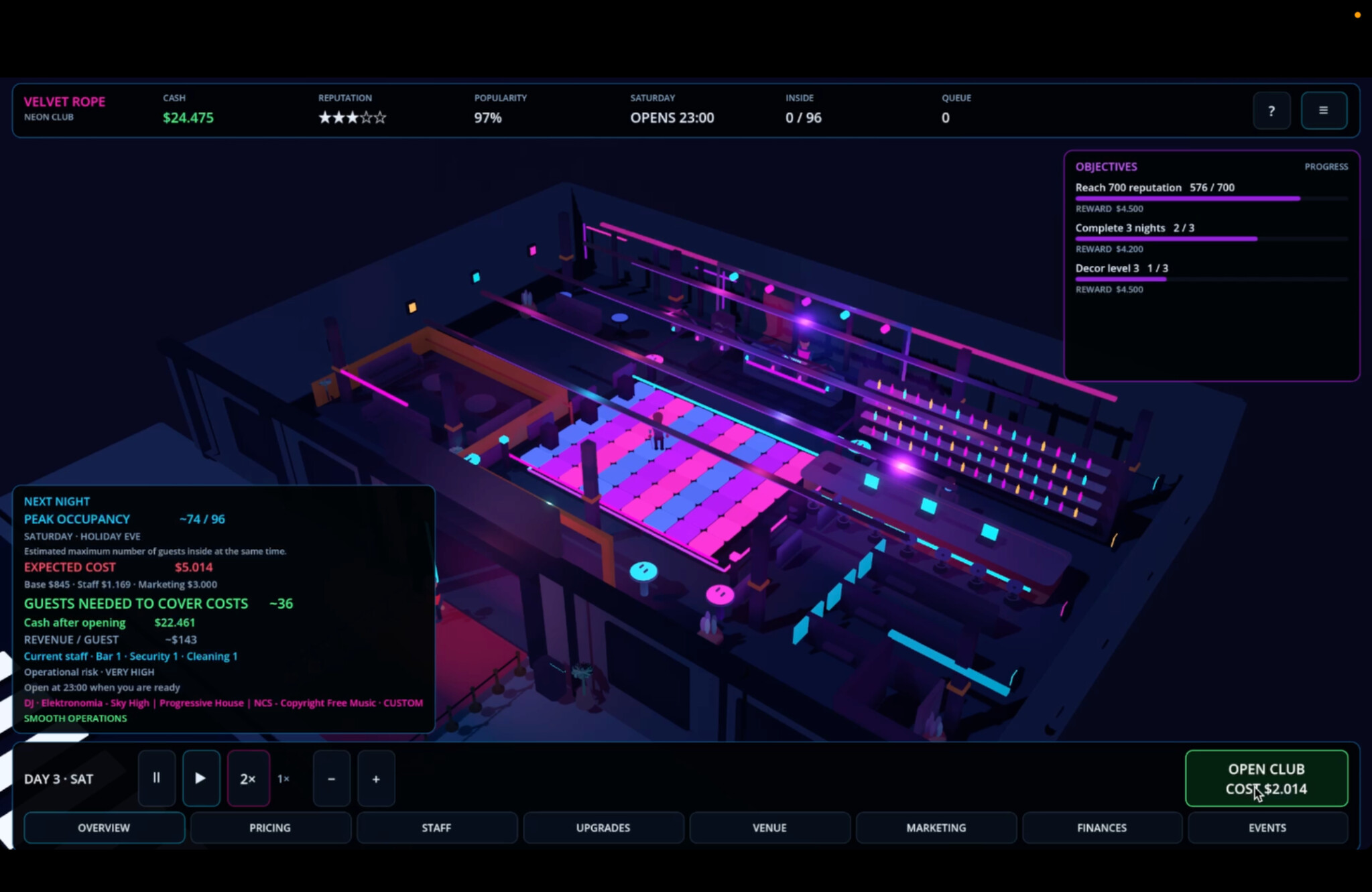Screen dimensions: 1372x892
Task: Click the DJ Elektronomia track line
Action: click(223, 703)
